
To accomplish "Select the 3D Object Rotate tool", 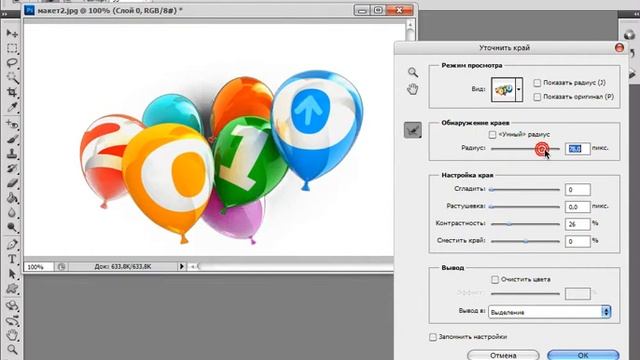I will [12, 305].
